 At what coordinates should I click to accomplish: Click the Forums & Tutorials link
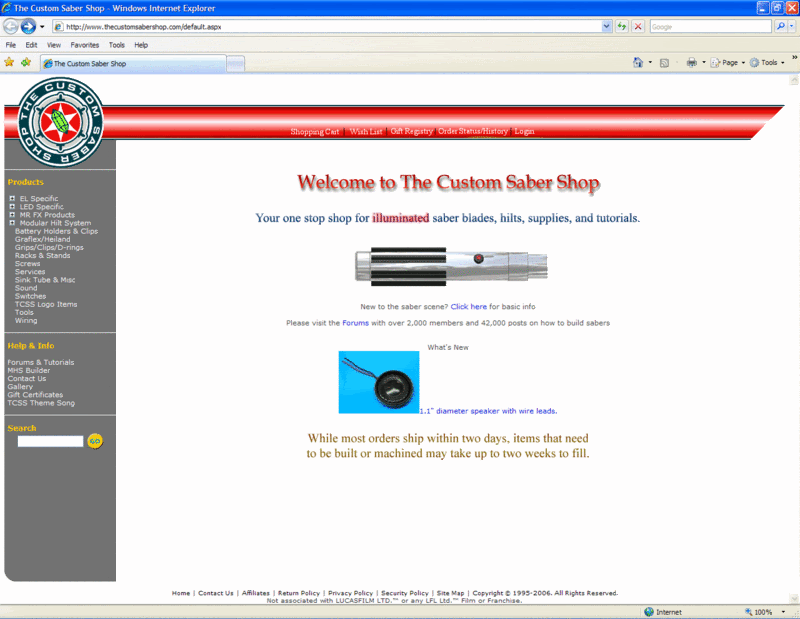pyautogui.click(x=40, y=363)
